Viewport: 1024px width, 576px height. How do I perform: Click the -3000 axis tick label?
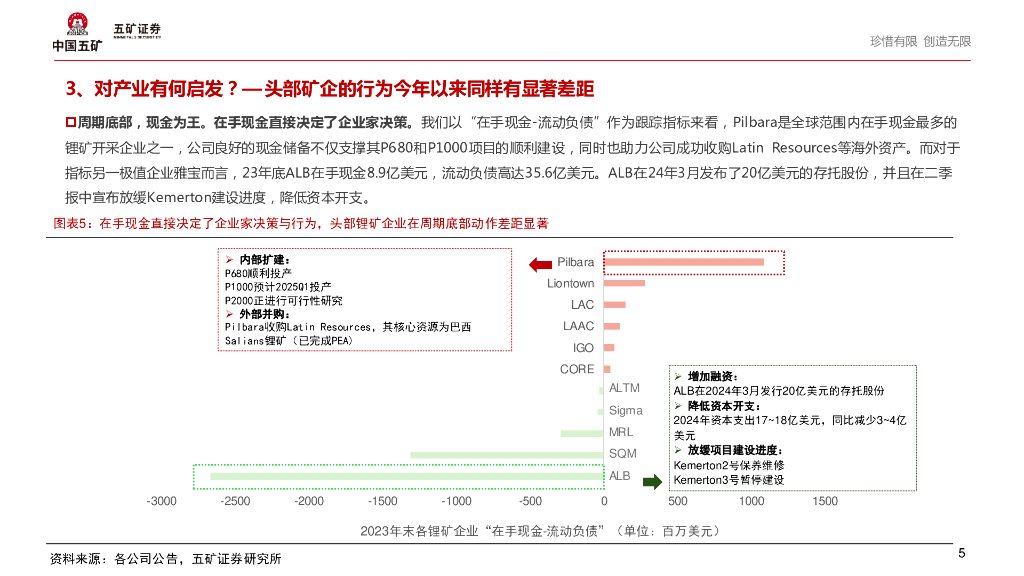coord(161,501)
